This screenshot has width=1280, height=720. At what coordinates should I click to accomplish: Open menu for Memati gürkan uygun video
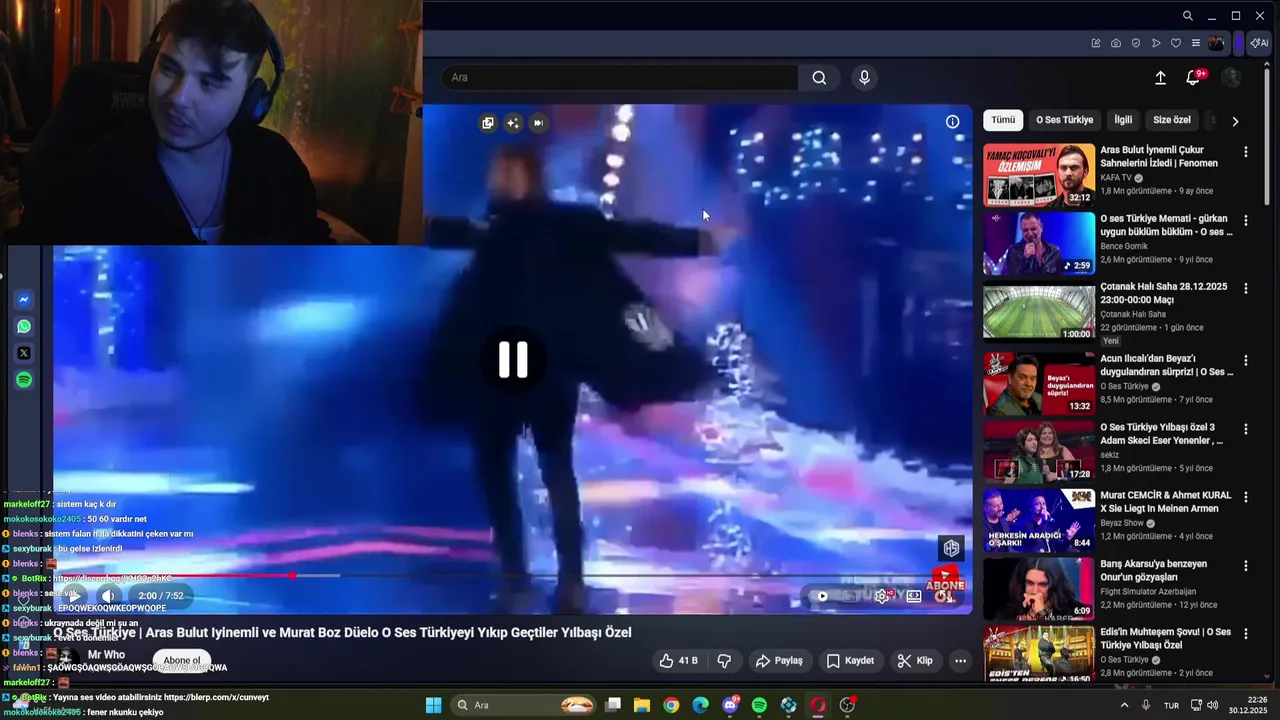pos(1246,220)
